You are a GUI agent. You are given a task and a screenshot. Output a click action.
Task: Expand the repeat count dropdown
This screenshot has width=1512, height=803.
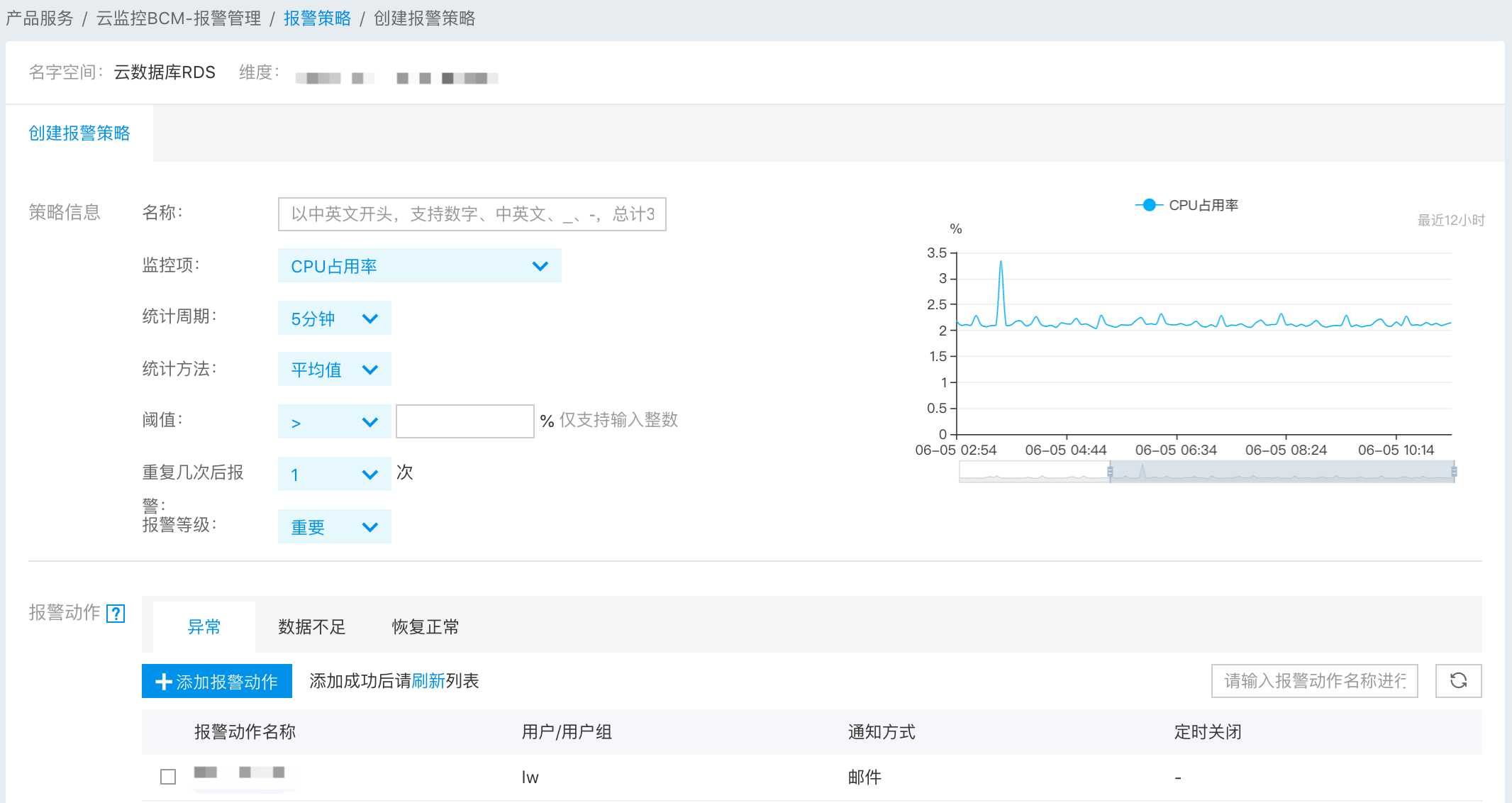tap(334, 475)
